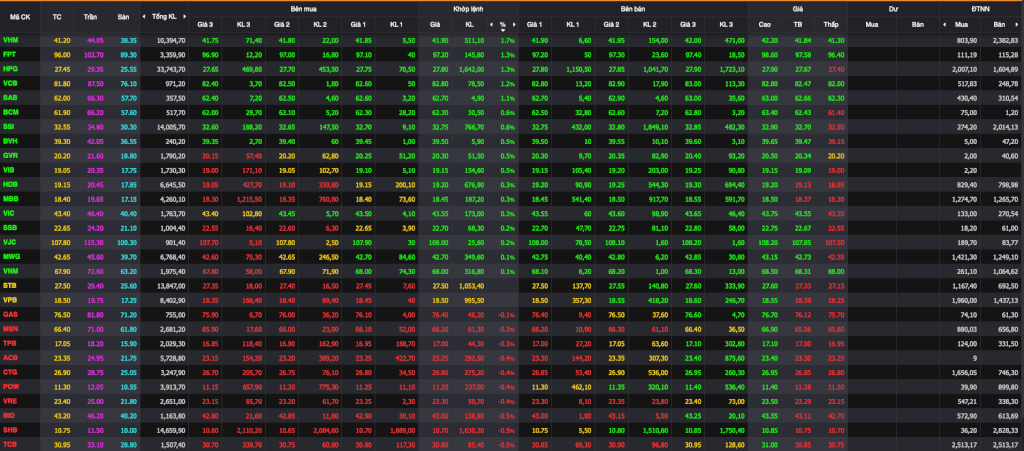Click the Sàn column header
Screen dimensions: 1024x451
click(x=123, y=16)
